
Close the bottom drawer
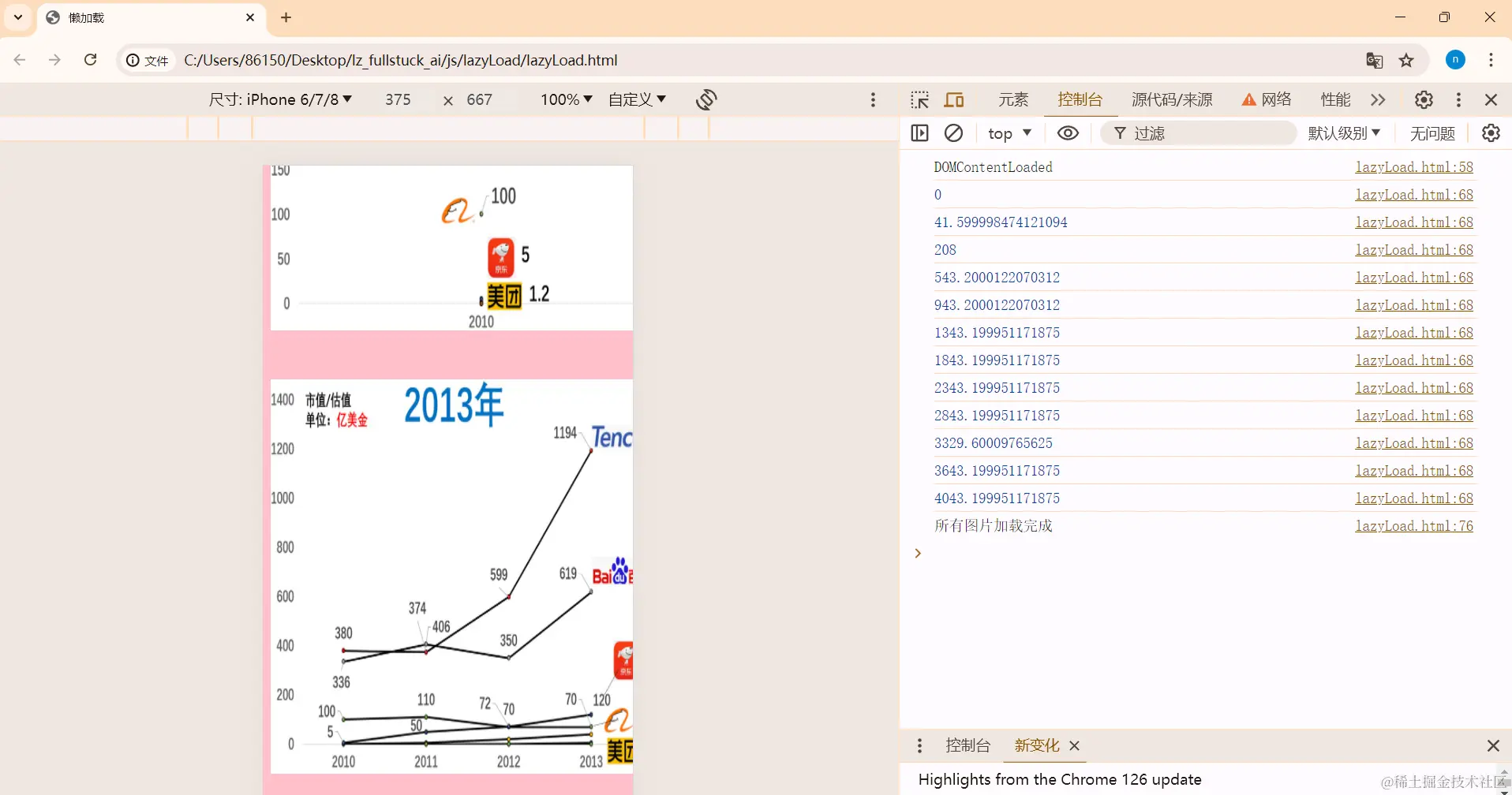click(x=1493, y=745)
